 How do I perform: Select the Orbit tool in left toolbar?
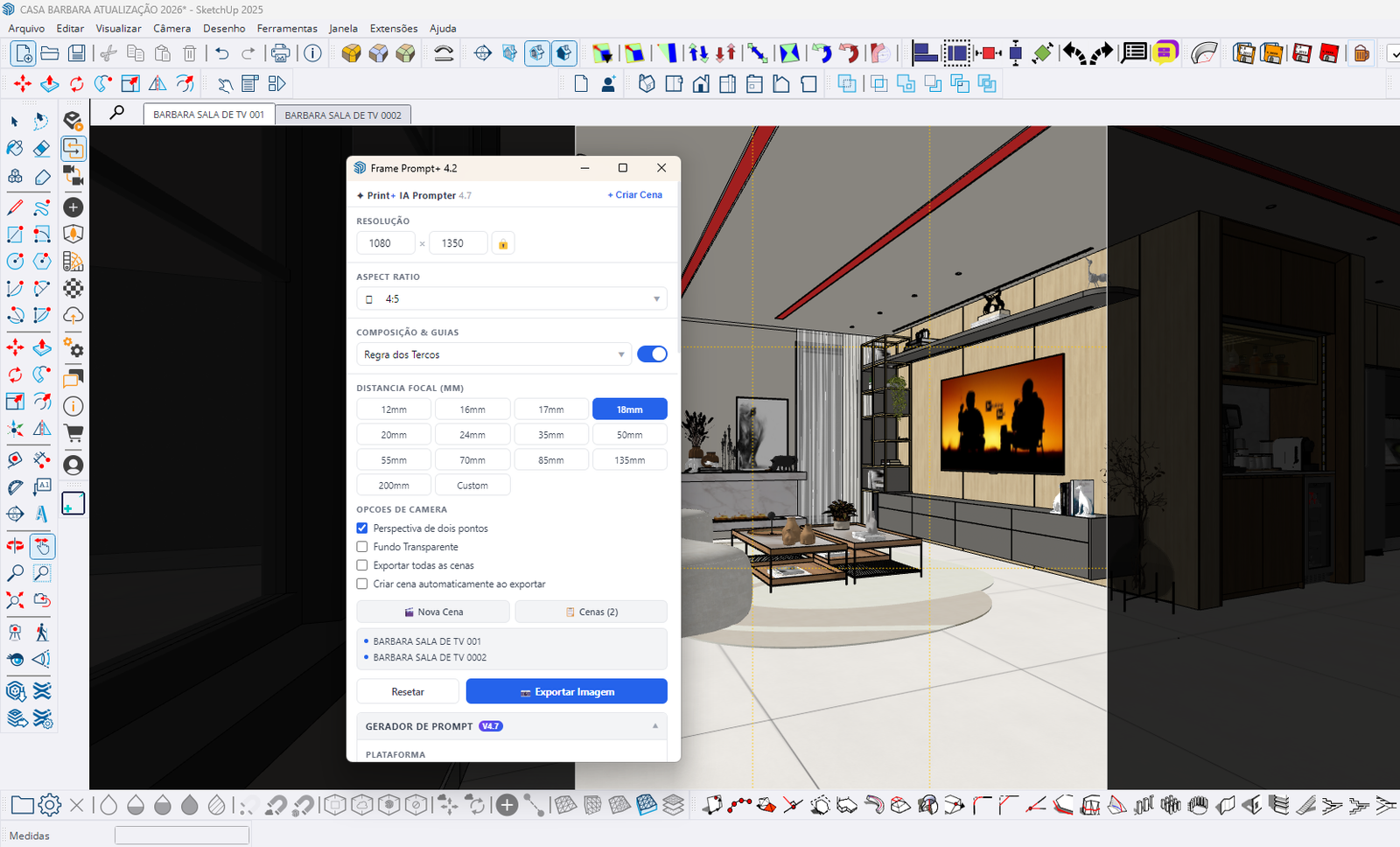[x=15, y=546]
